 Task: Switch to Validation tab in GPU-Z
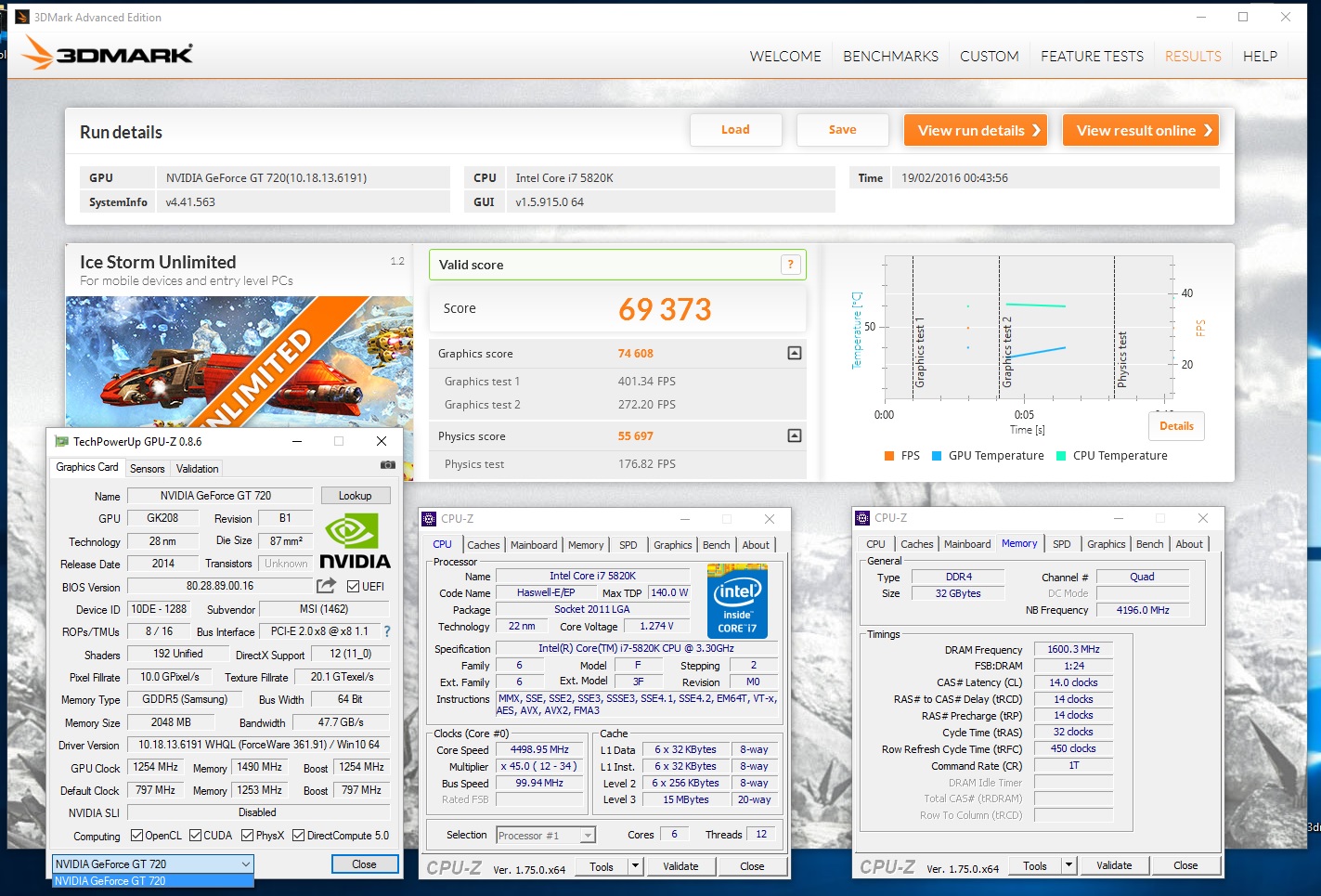tap(197, 469)
